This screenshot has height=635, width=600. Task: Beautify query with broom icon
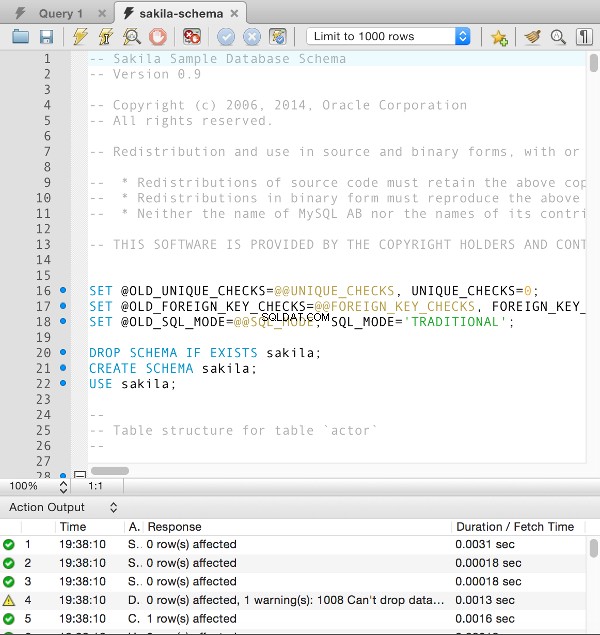tap(532, 37)
